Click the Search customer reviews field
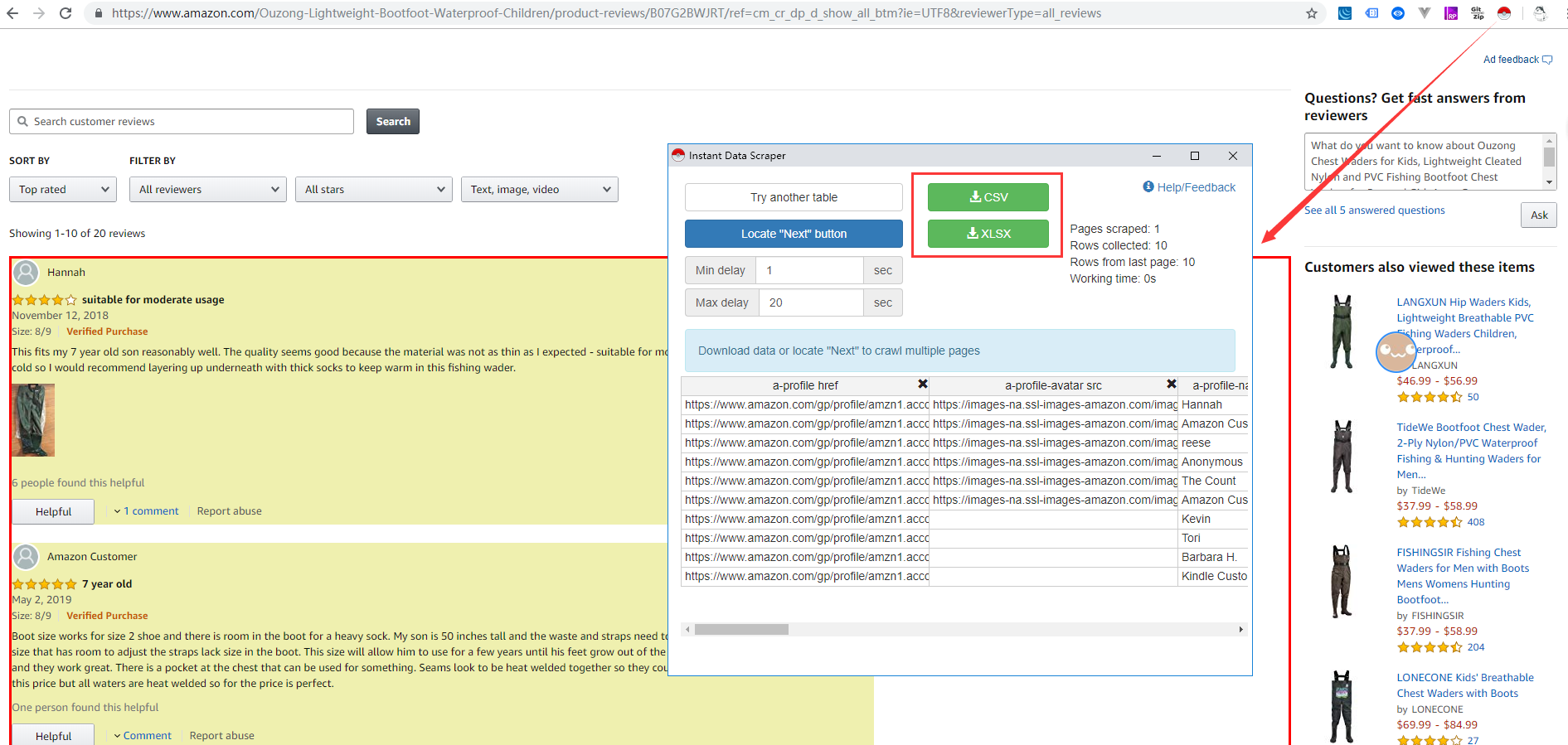Viewport: 1568px width, 745px height. (182, 122)
